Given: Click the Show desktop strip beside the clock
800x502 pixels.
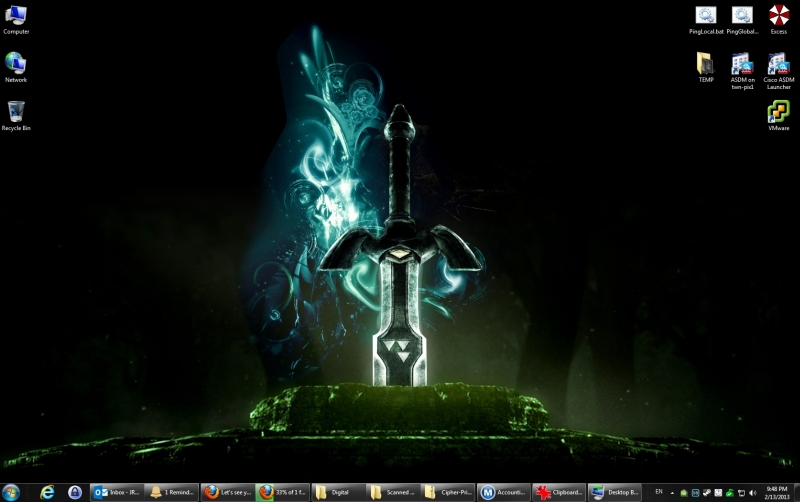Looking at the screenshot, I should pyautogui.click(x=796, y=493).
